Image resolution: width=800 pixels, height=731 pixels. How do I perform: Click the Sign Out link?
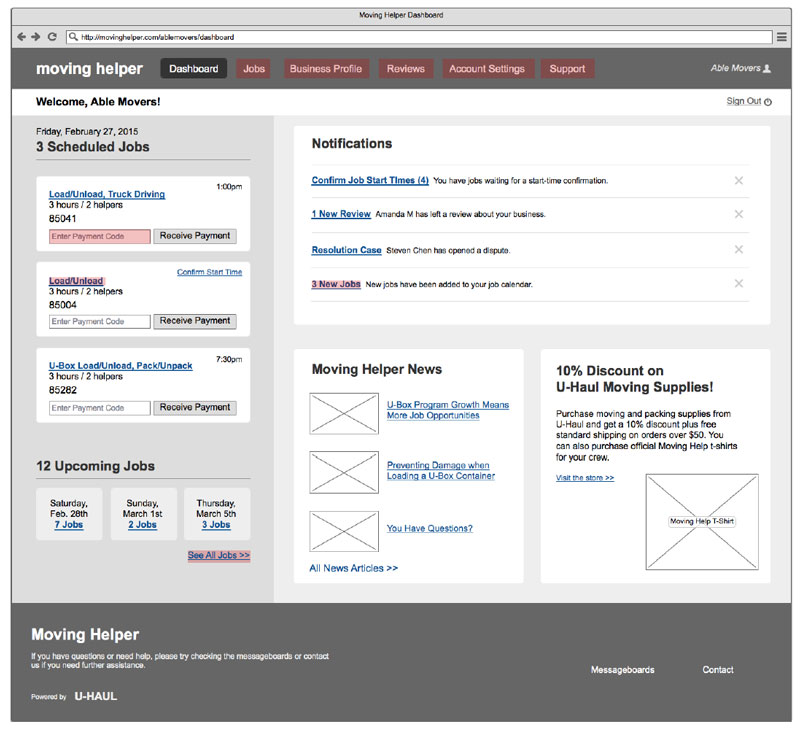click(743, 101)
